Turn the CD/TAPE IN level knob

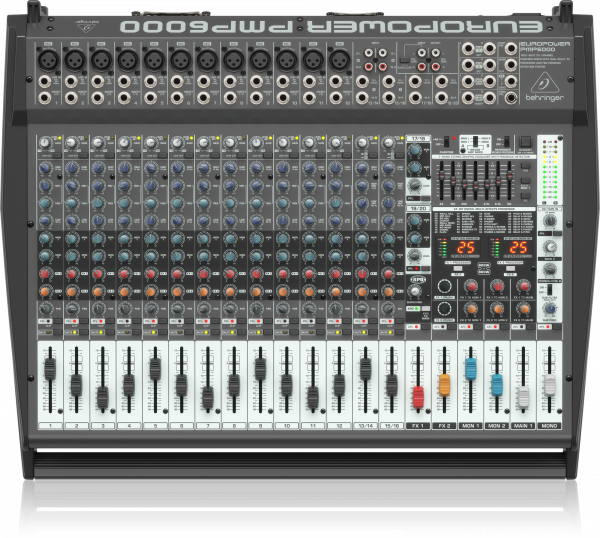tap(550, 221)
